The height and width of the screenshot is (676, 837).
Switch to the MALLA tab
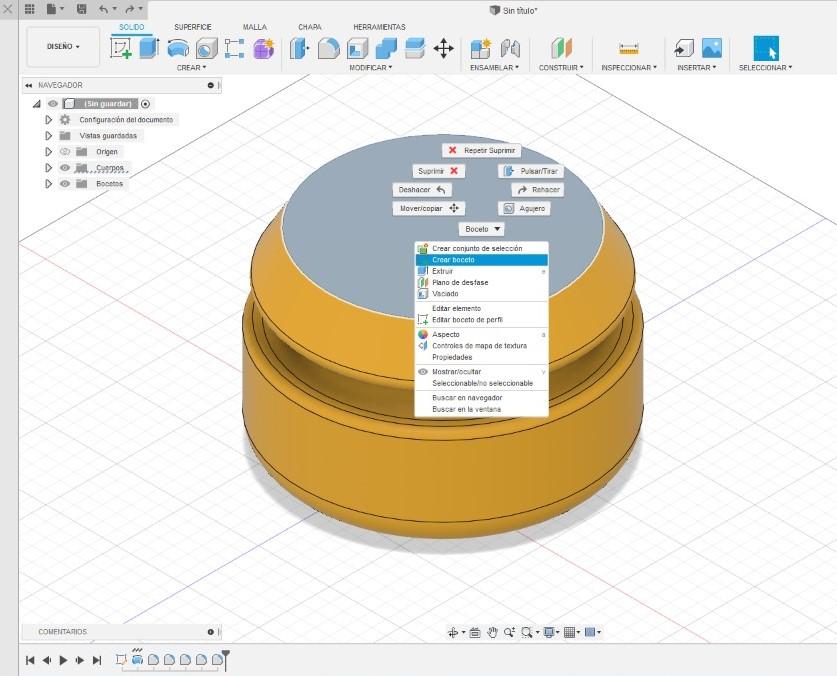[x=255, y=27]
